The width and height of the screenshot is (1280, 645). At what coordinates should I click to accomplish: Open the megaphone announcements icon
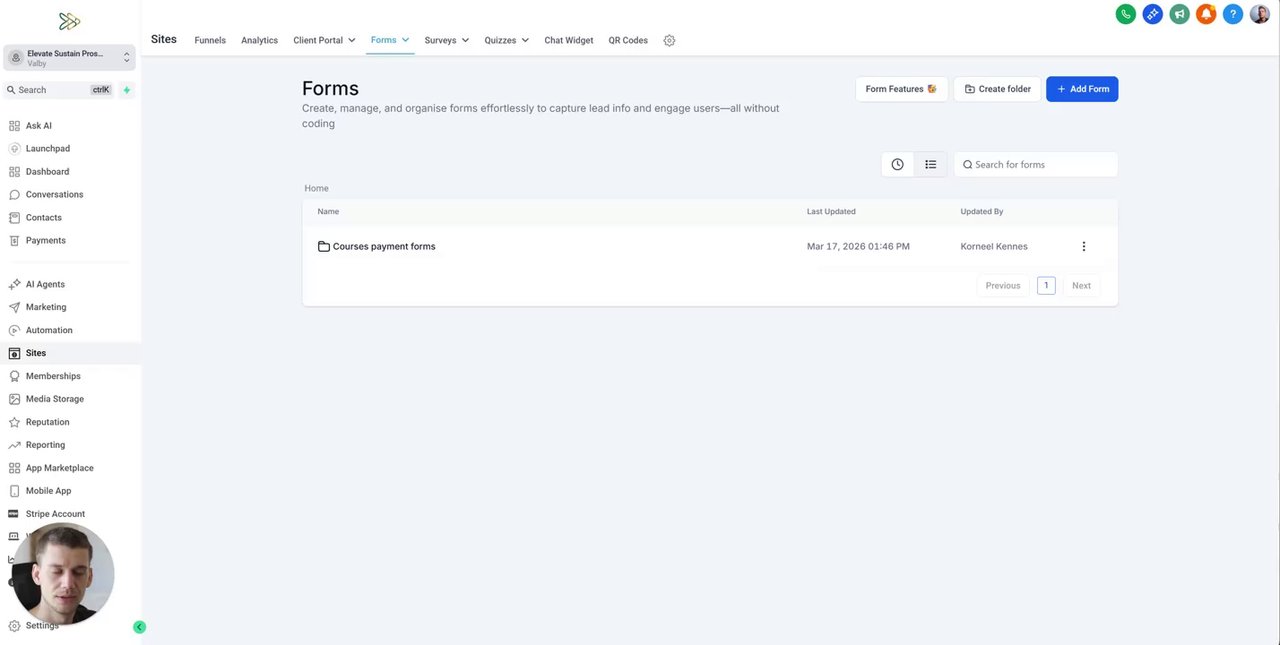1180,14
